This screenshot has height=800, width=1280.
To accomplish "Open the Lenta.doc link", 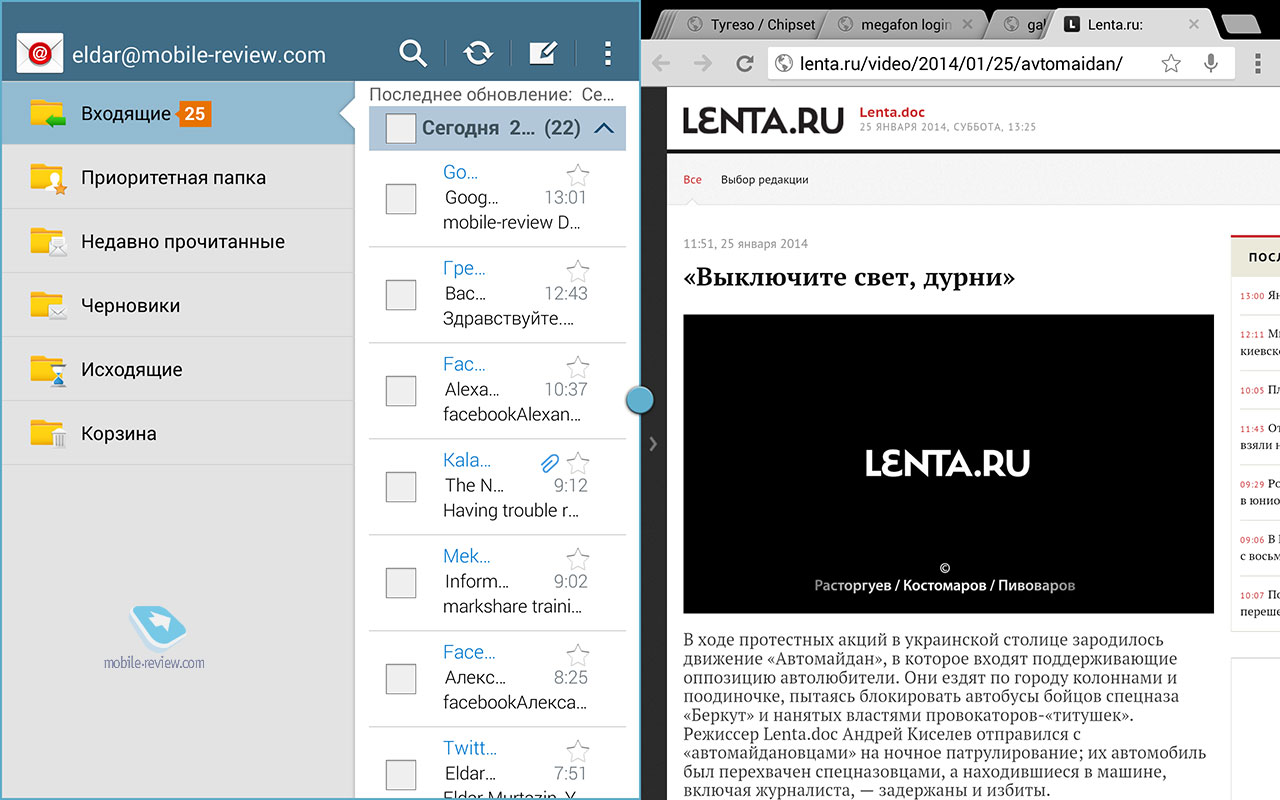I will point(892,111).
